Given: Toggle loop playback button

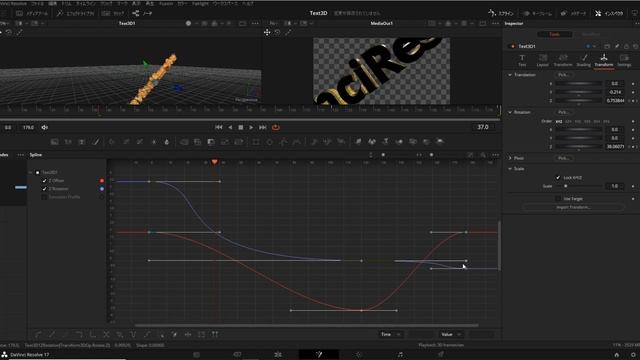Looking at the screenshot, I should [276, 127].
